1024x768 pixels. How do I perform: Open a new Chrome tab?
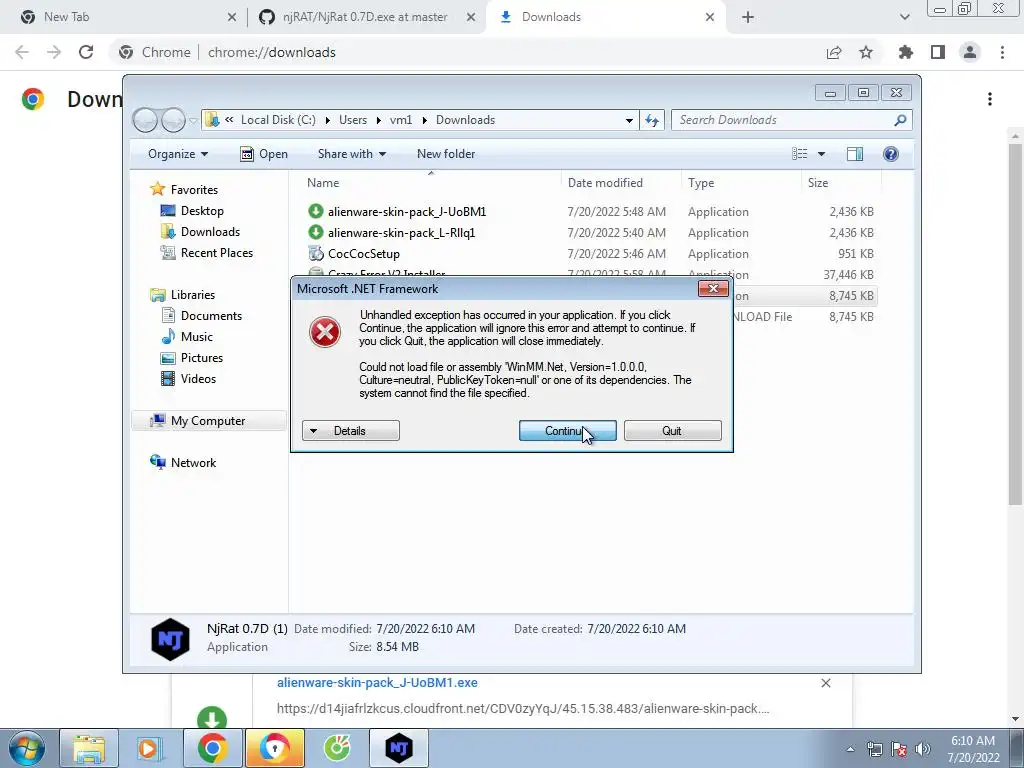pyautogui.click(x=748, y=17)
